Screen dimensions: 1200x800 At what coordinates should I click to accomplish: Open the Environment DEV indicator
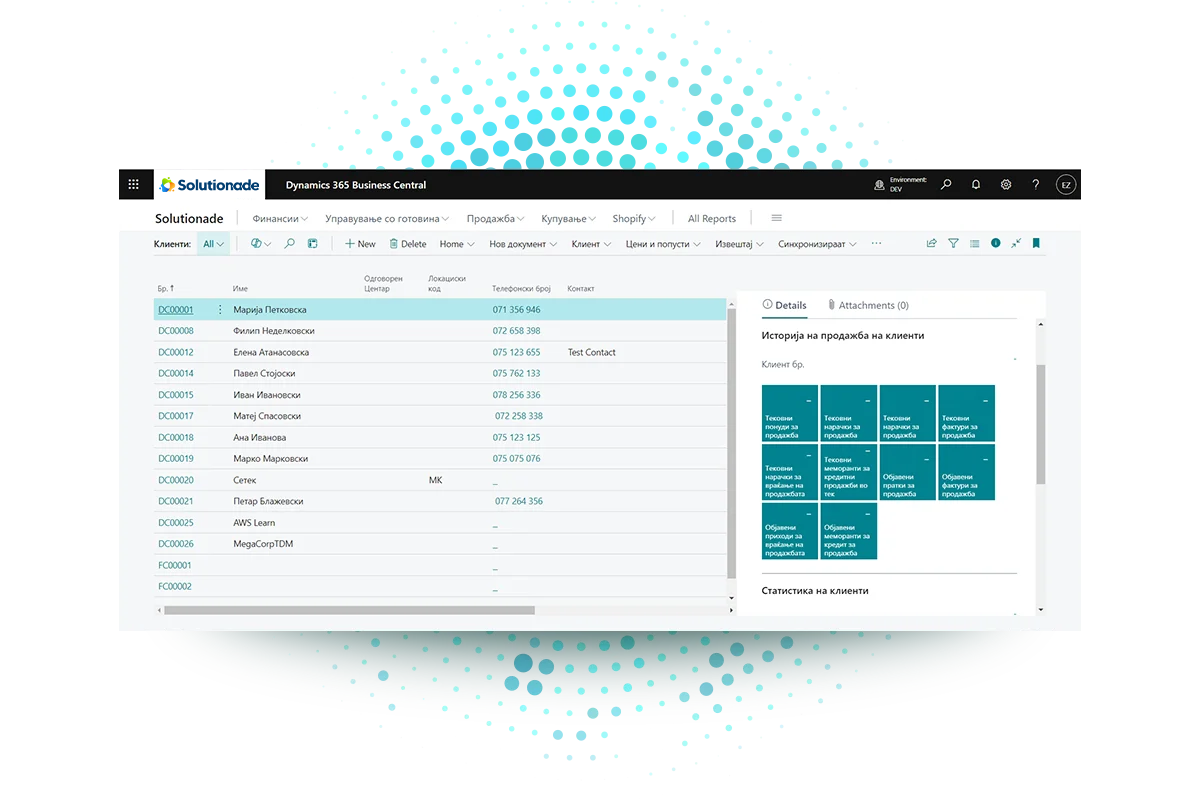point(900,185)
